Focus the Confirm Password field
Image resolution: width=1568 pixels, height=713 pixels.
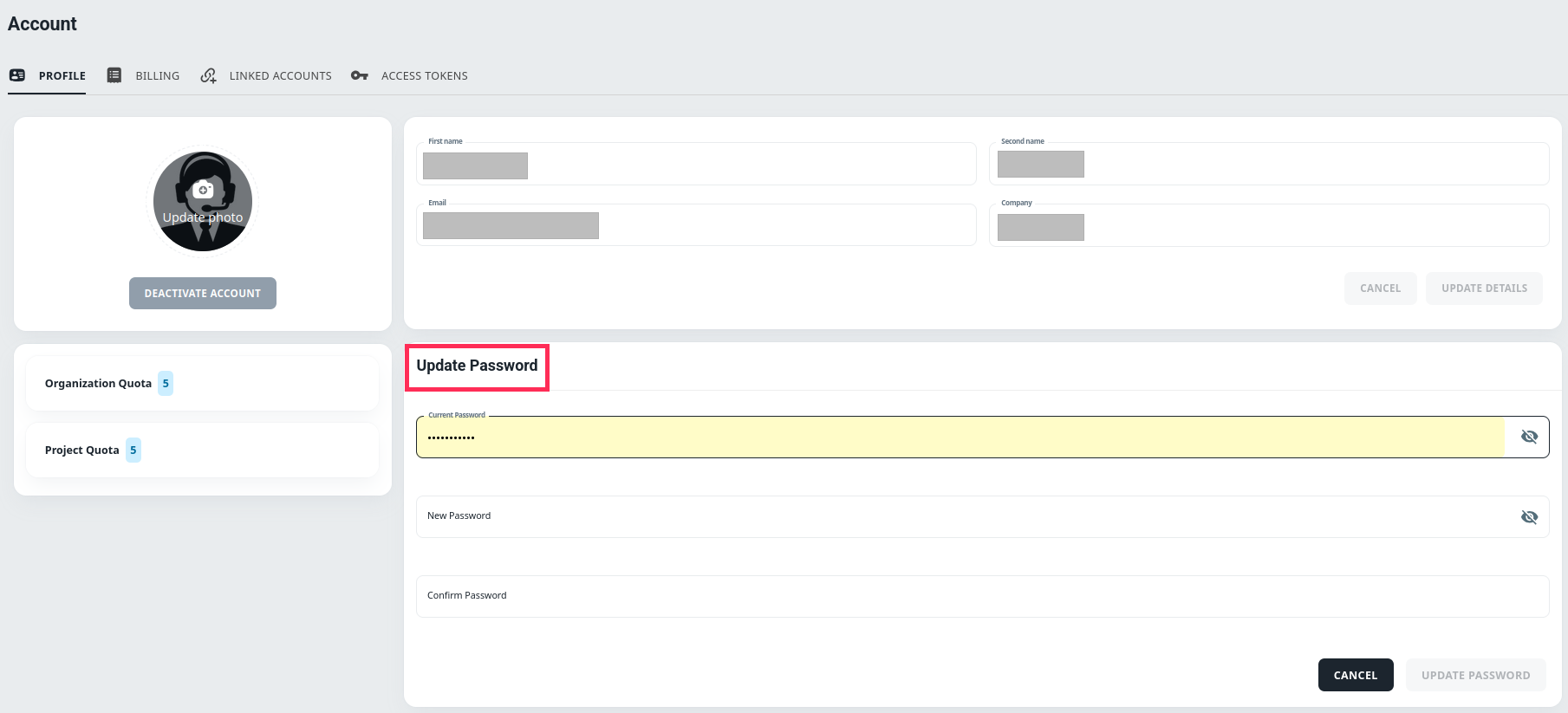tap(982, 596)
